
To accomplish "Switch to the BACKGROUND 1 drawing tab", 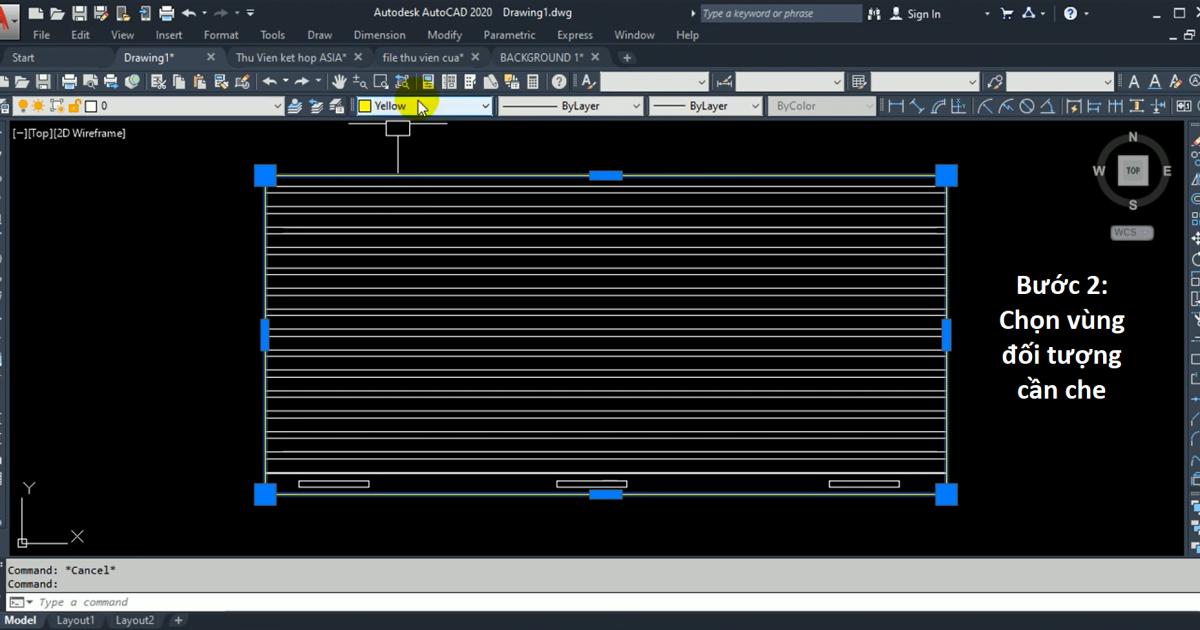I will point(541,58).
